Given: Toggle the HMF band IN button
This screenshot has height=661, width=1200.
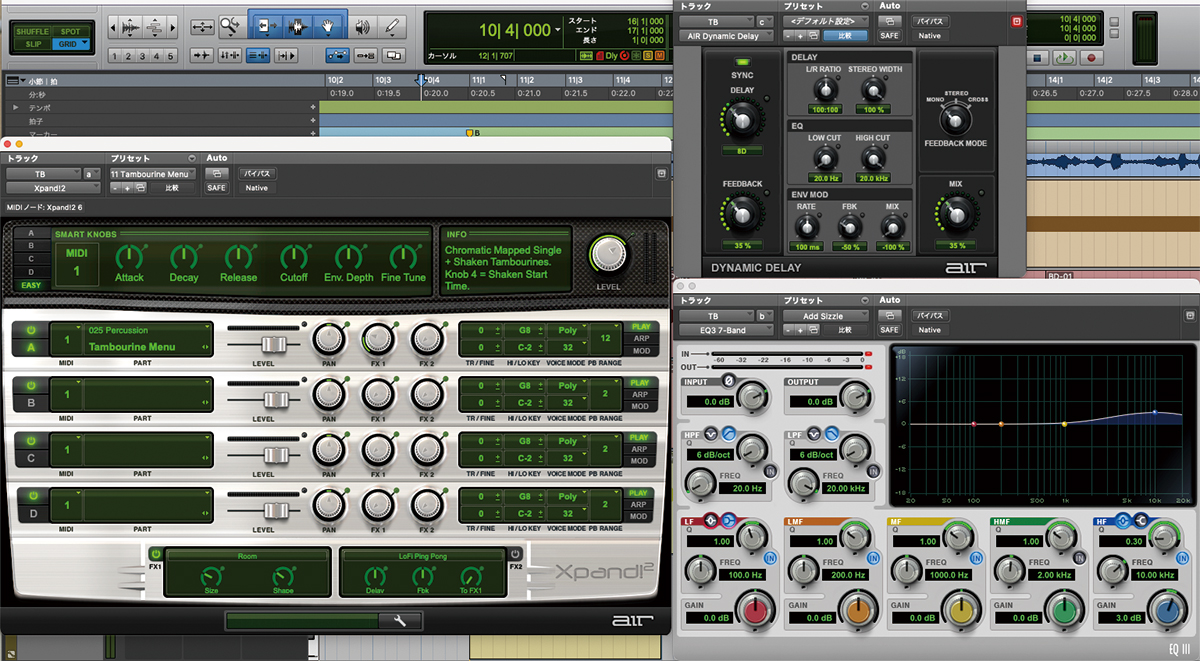Looking at the screenshot, I should point(1079,556).
